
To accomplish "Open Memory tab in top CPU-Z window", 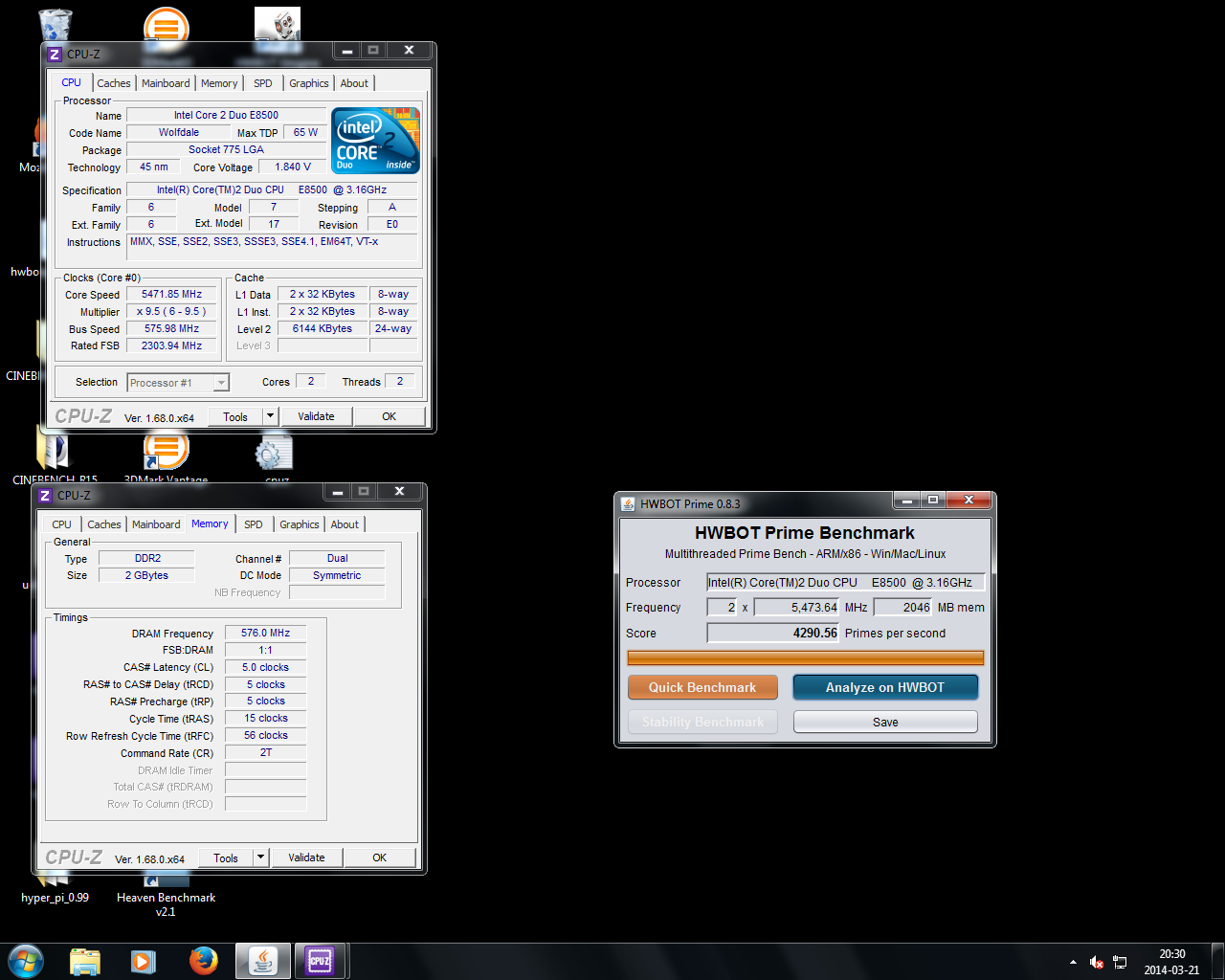I will (219, 83).
